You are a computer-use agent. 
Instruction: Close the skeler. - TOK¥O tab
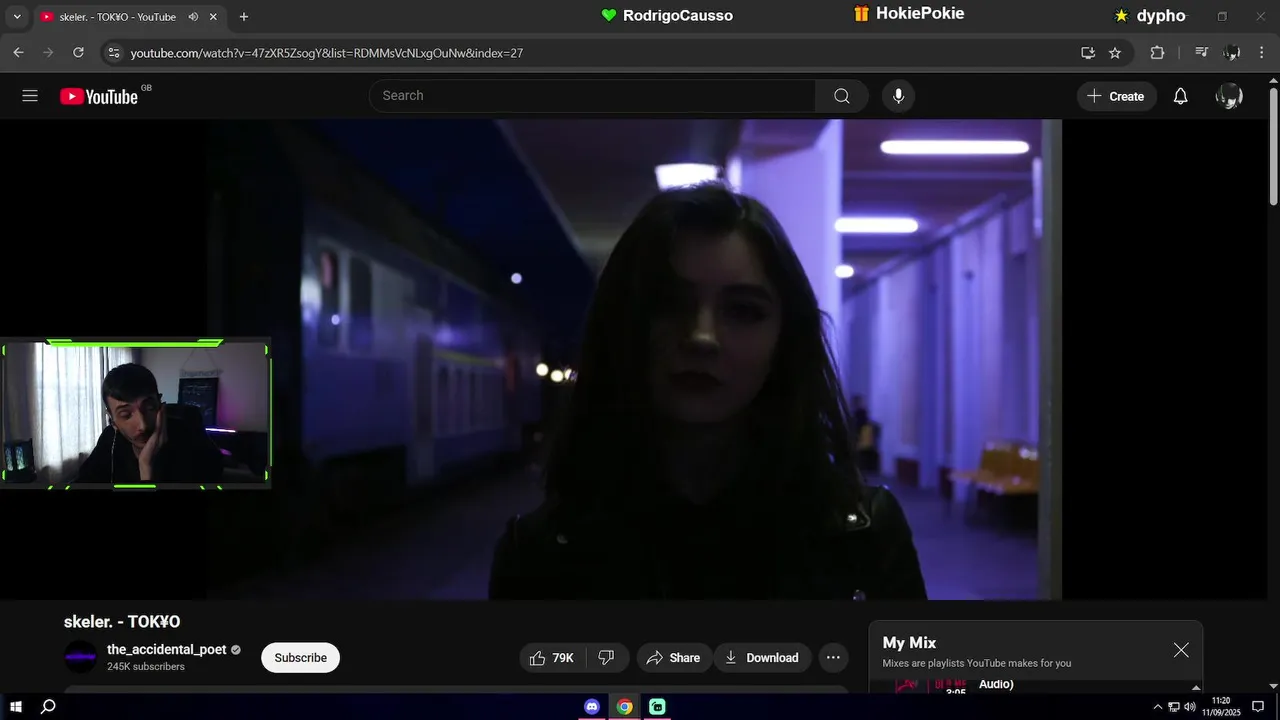click(x=213, y=17)
